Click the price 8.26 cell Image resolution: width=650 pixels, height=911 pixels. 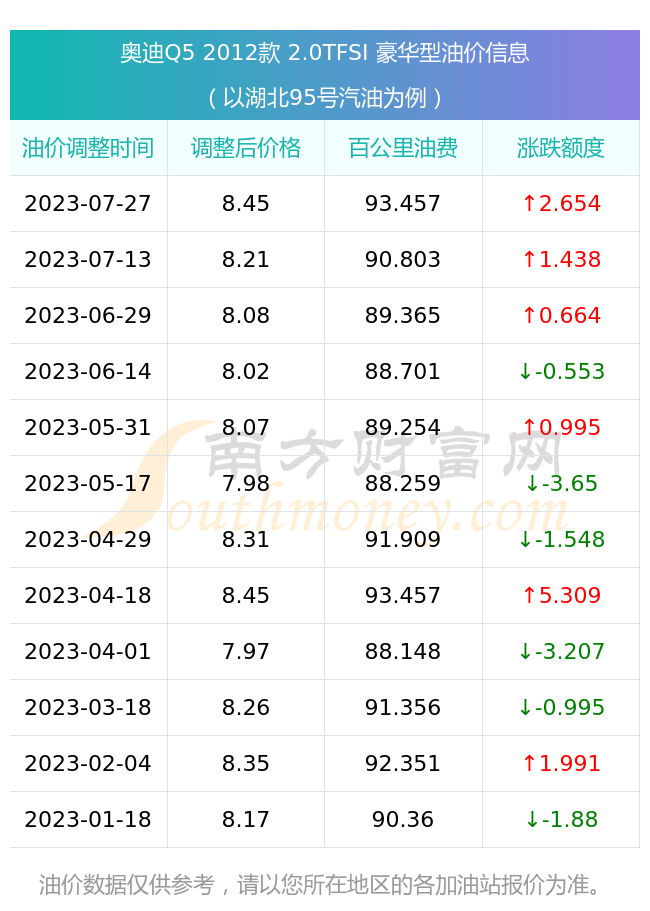(246, 708)
